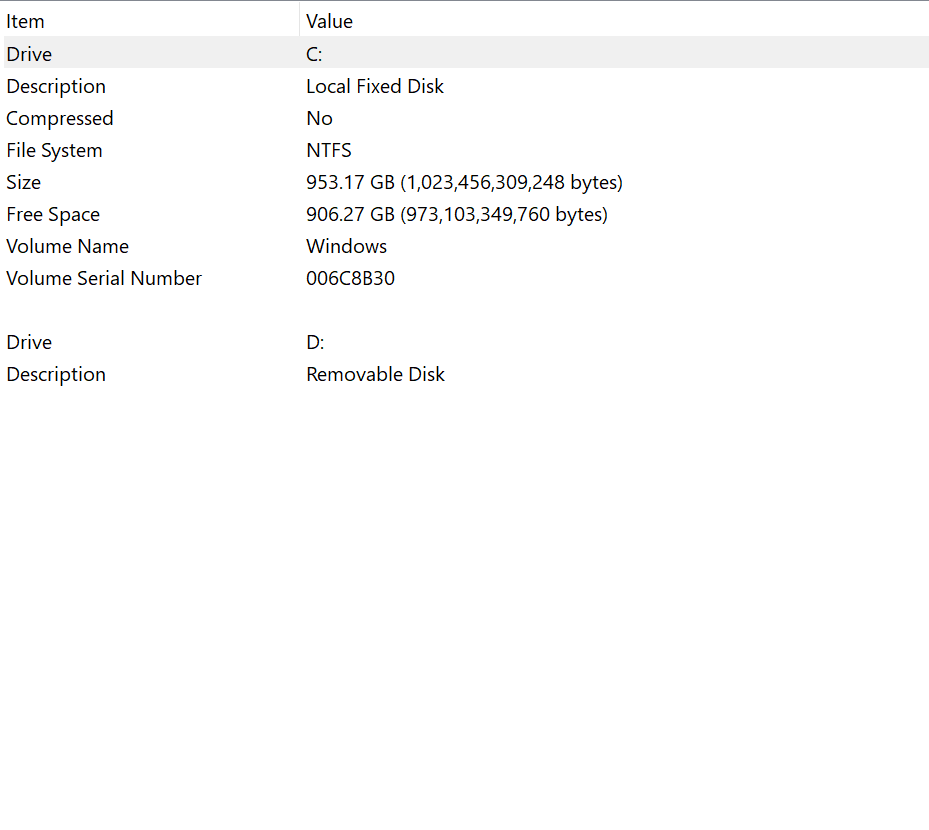Select the Compressed value No
The width and height of the screenshot is (929, 830).
point(319,118)
